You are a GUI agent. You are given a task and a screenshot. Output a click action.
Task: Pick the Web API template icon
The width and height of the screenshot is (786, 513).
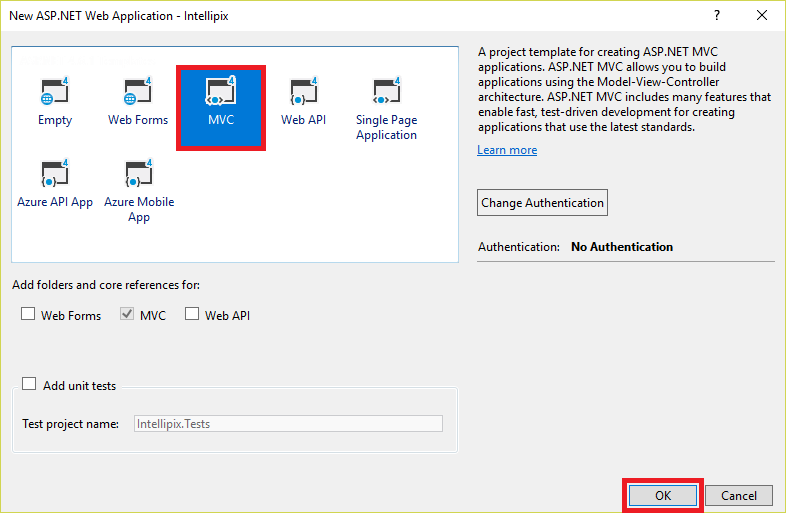pyautogui.click(x=304, y=92)
